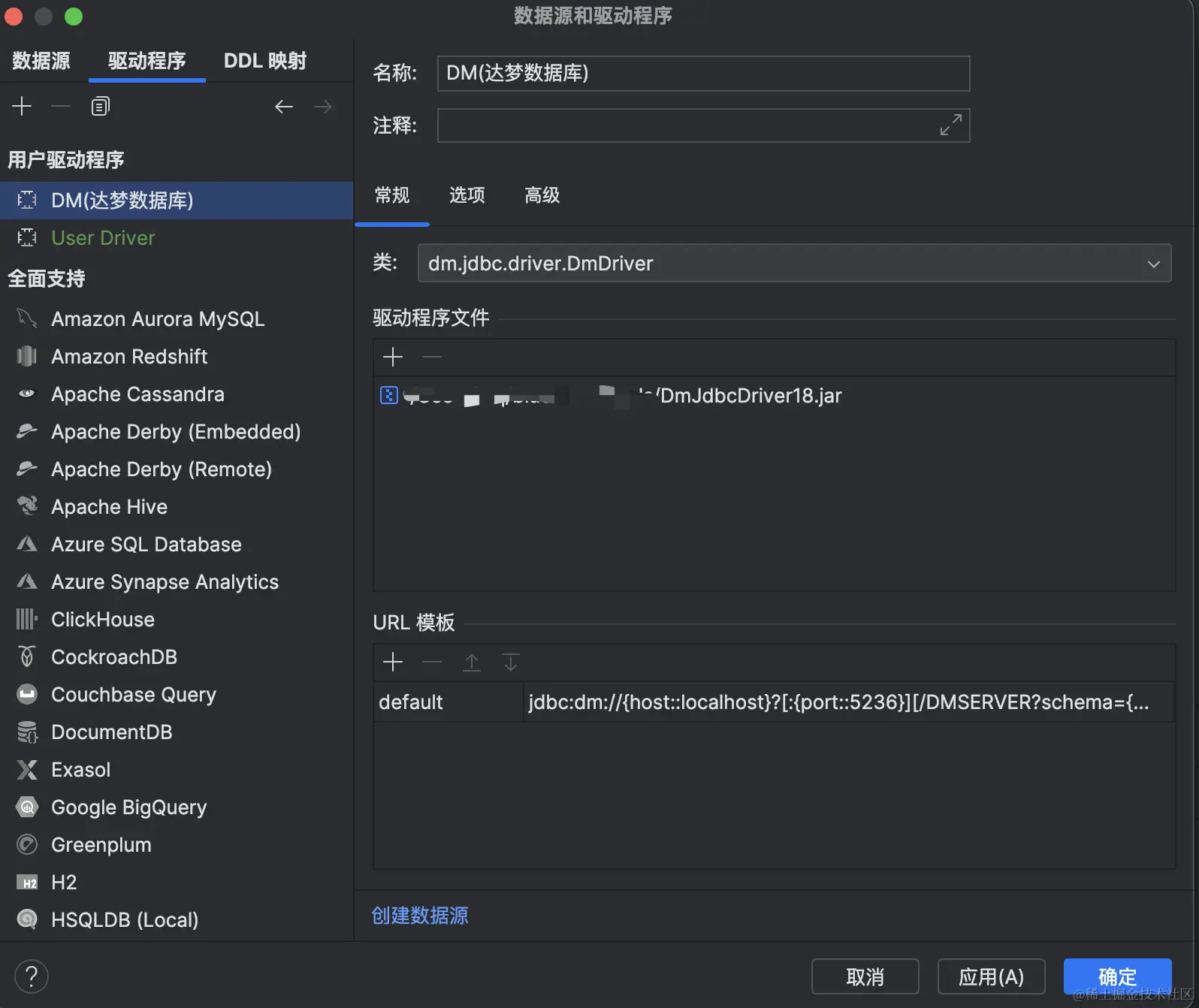The image size is (1199, 1008).
Task: Switch to the 驱动程序 tab
Action: (x=147, y=61)
